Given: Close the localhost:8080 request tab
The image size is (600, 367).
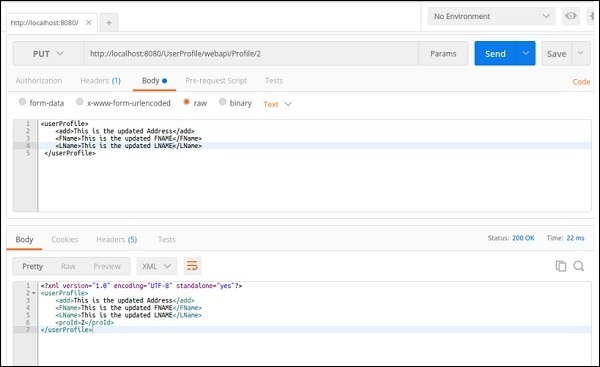Looking at the screenshot, I should pos(88,23).
